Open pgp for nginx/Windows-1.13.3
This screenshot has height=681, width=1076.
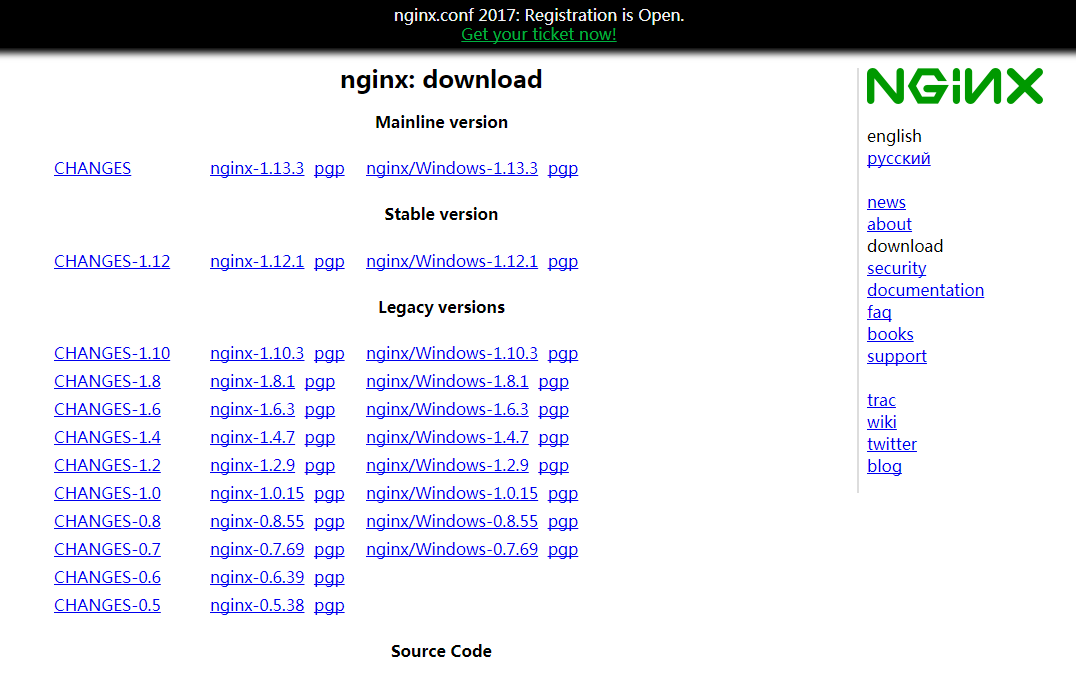563,169
